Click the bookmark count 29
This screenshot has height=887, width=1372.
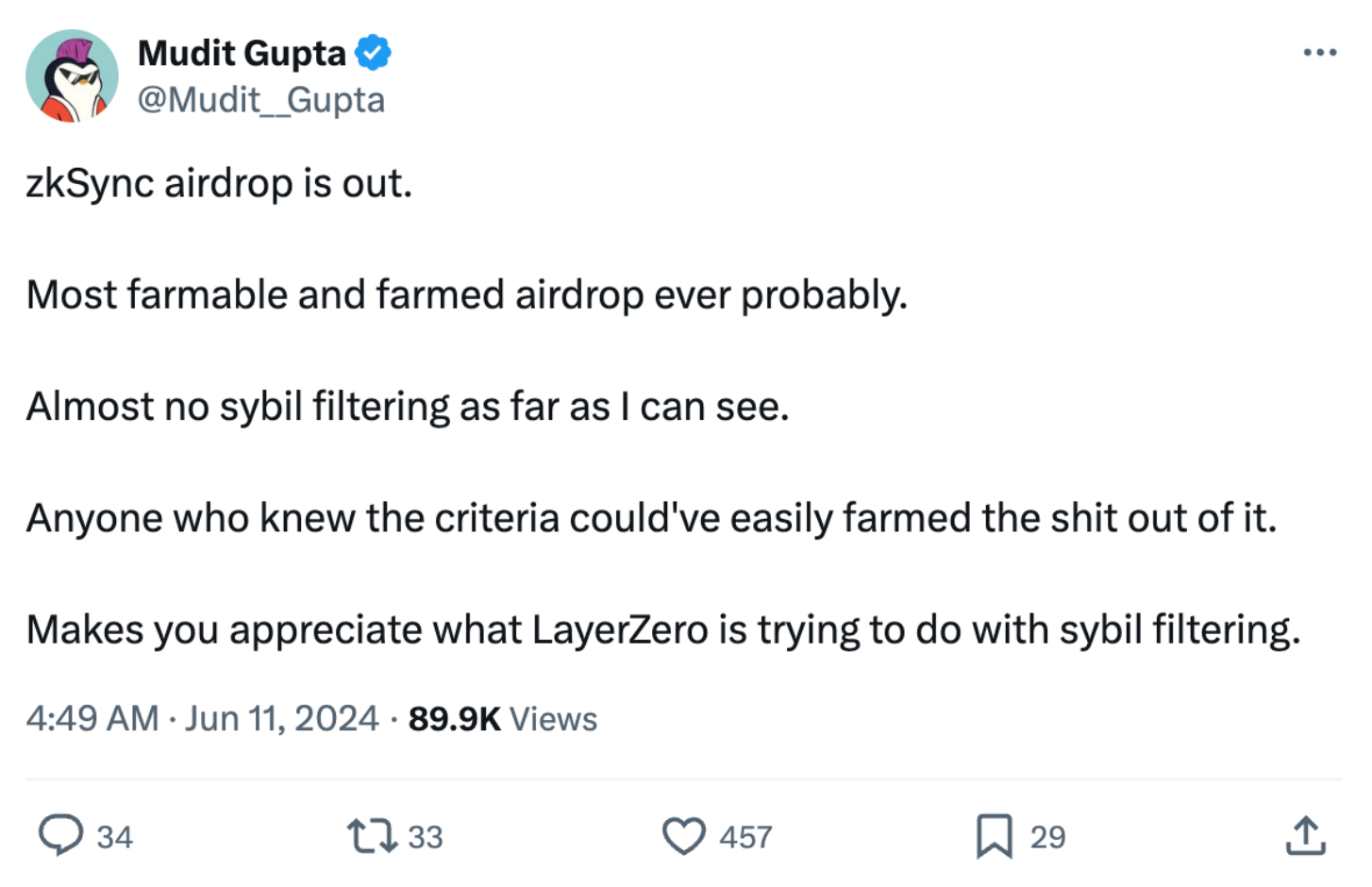coord(1047,837)
